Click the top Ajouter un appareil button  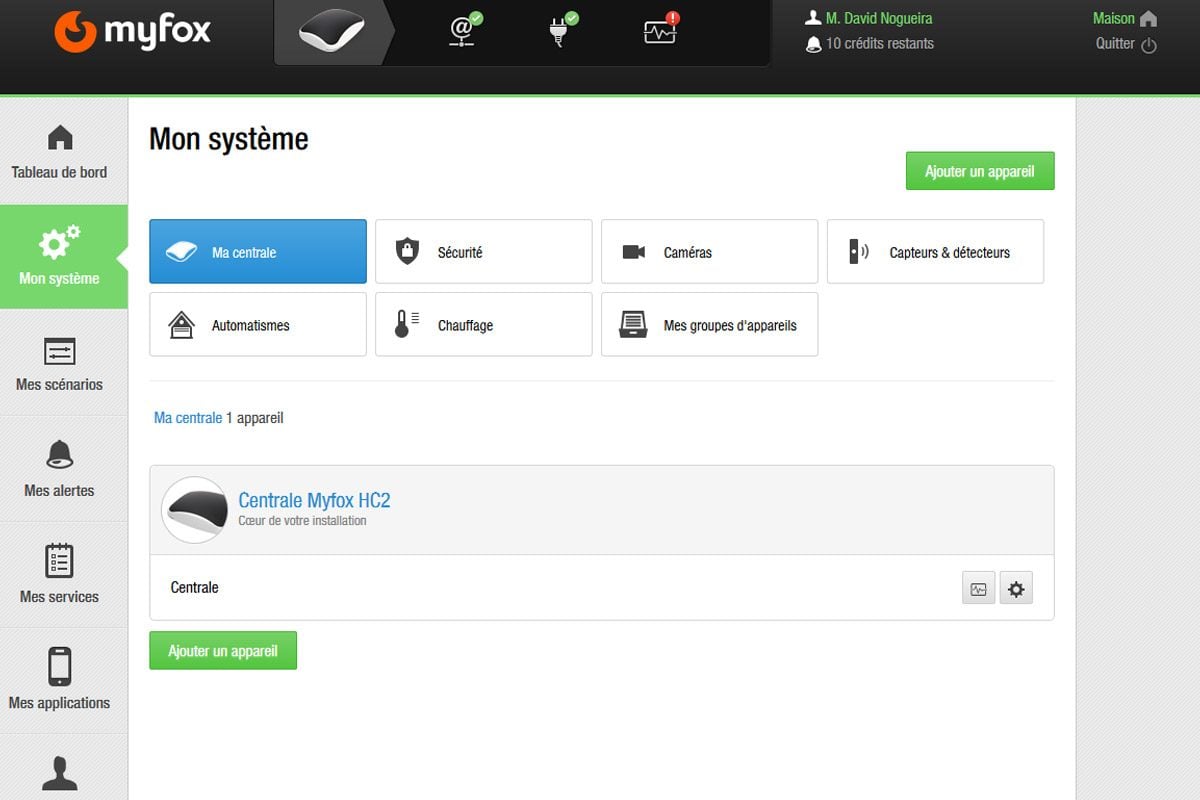click(980, 171)
